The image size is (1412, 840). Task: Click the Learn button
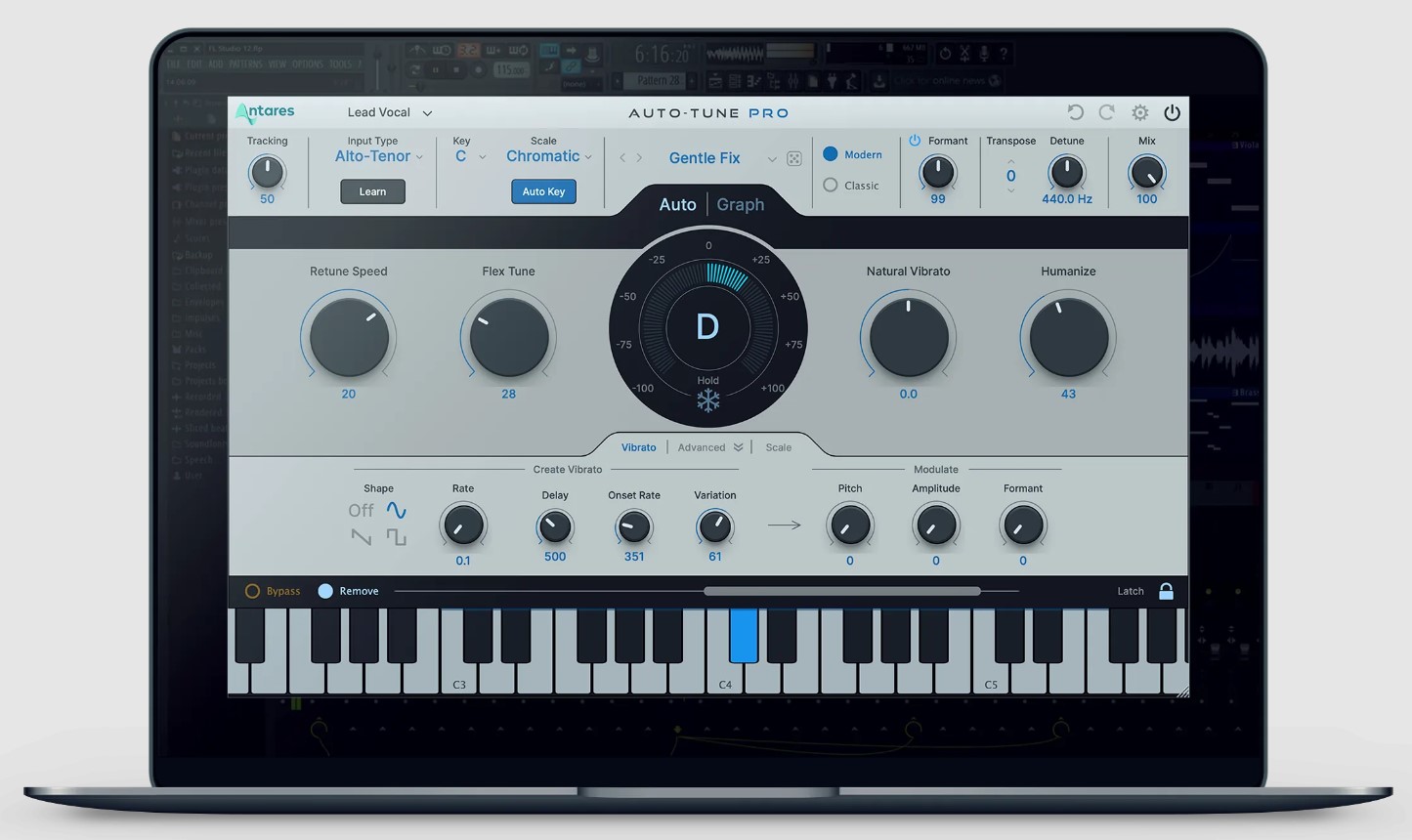pyautogui.click(x=372, y=191)
